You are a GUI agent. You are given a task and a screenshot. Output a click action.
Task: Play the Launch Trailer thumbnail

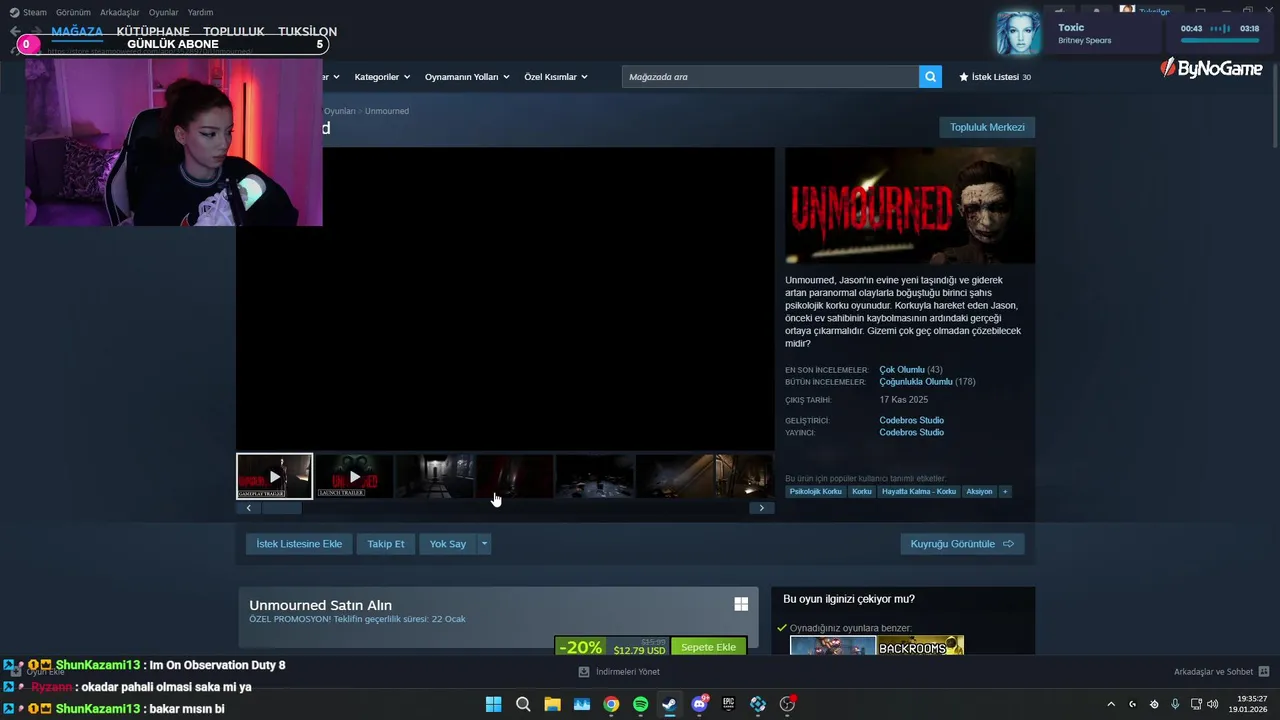[354, 476]
